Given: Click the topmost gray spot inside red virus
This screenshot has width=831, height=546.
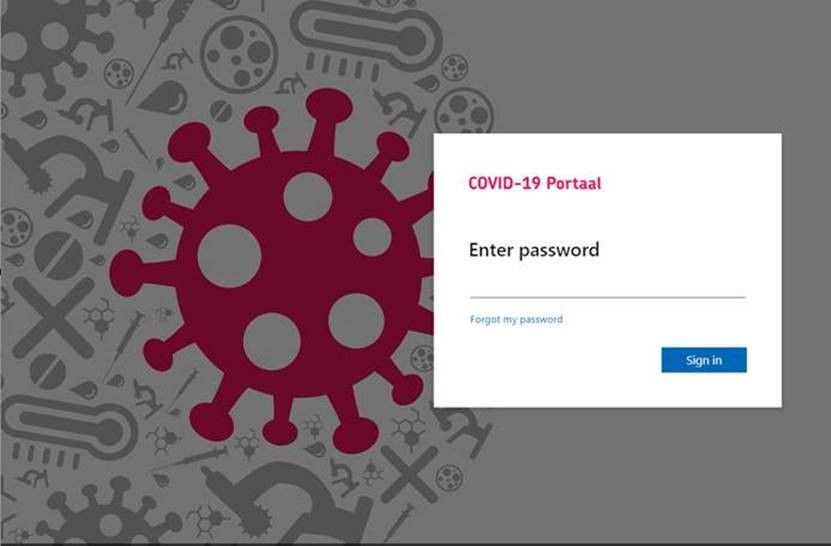Looking at the screenshot, I should 307,197.
